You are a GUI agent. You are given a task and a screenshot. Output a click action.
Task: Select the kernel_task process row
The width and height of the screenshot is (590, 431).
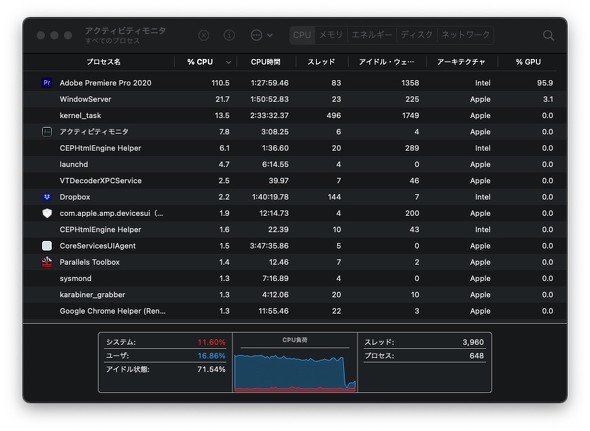[x=295, y=116]
